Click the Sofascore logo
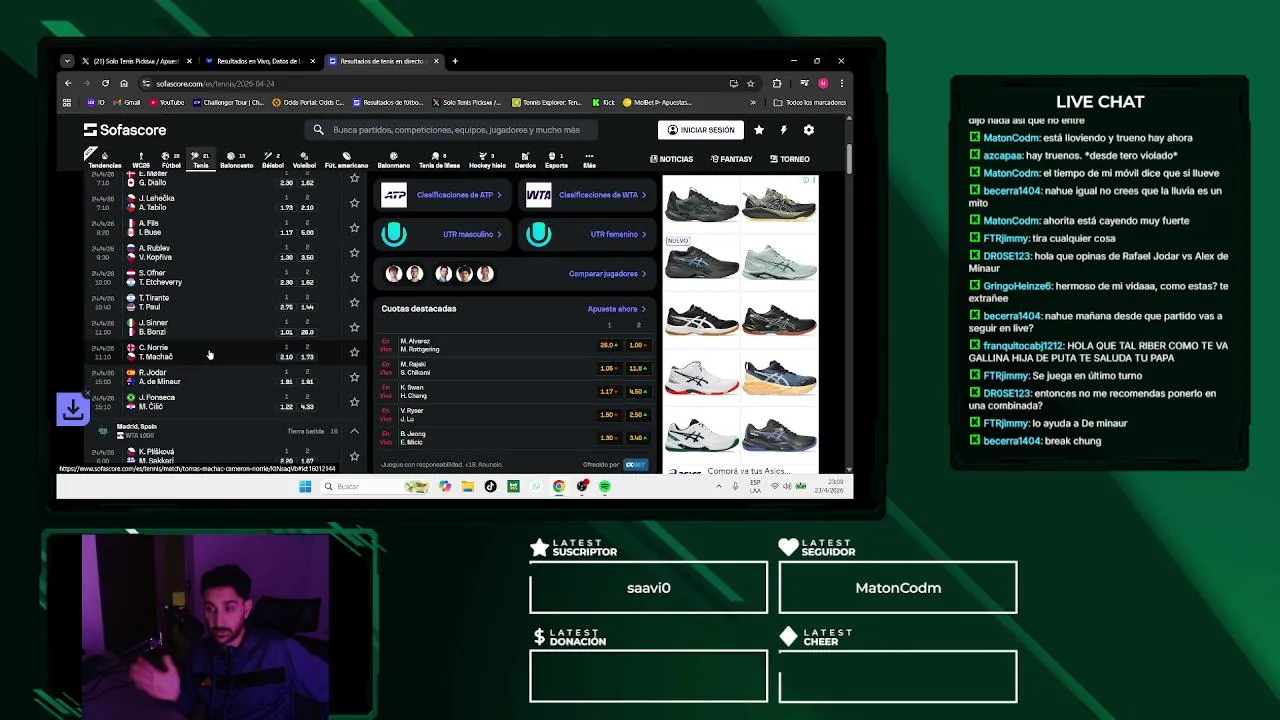The image size is (1280, 720). tap(125, 130)
